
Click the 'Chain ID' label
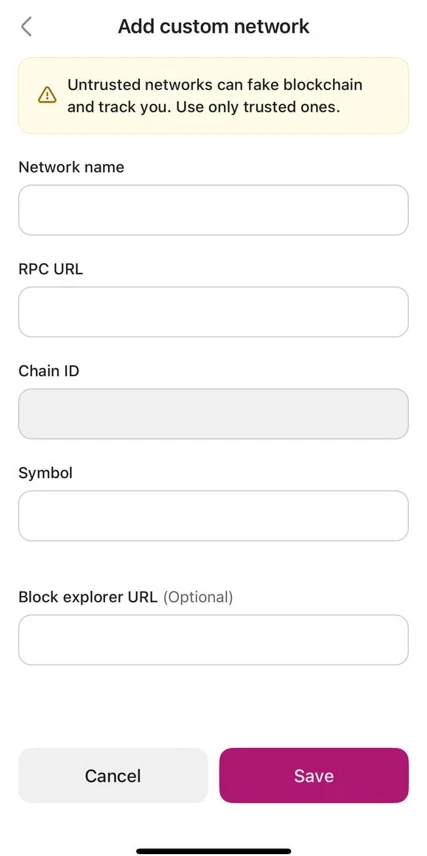tap(49, 371)
